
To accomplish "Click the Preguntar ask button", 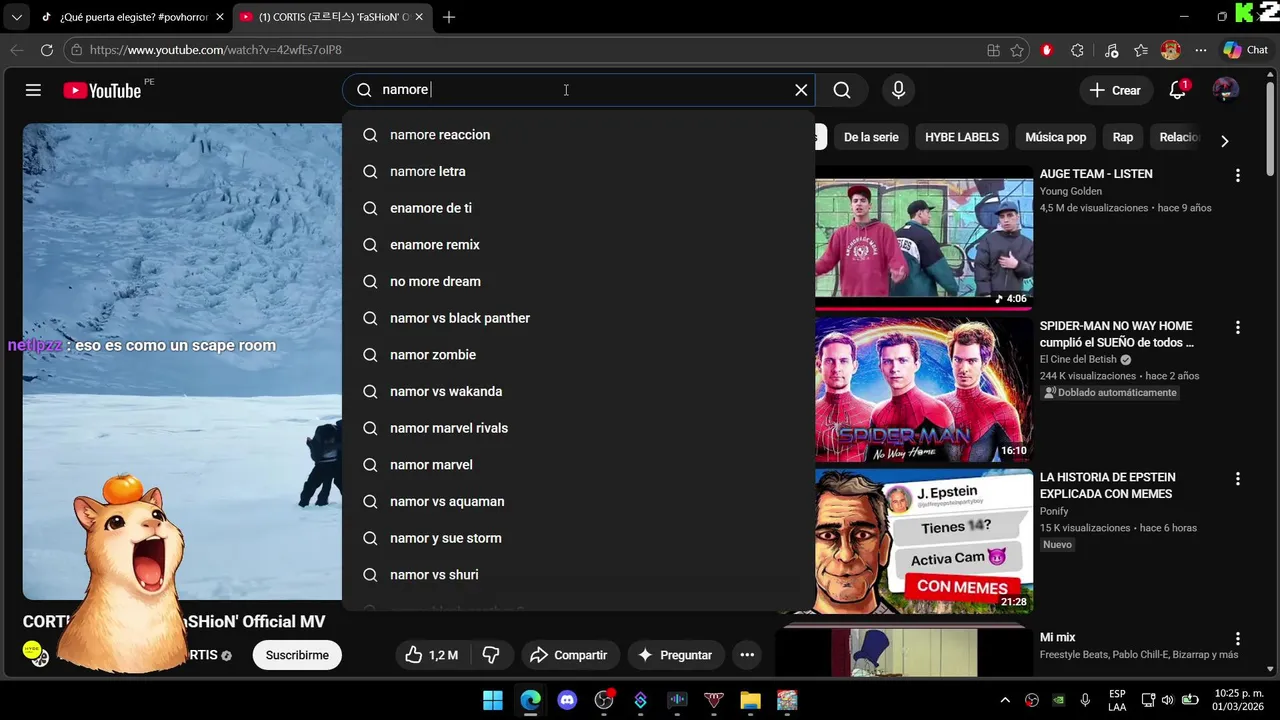I will pyautogui.click(x=676, y=655).
